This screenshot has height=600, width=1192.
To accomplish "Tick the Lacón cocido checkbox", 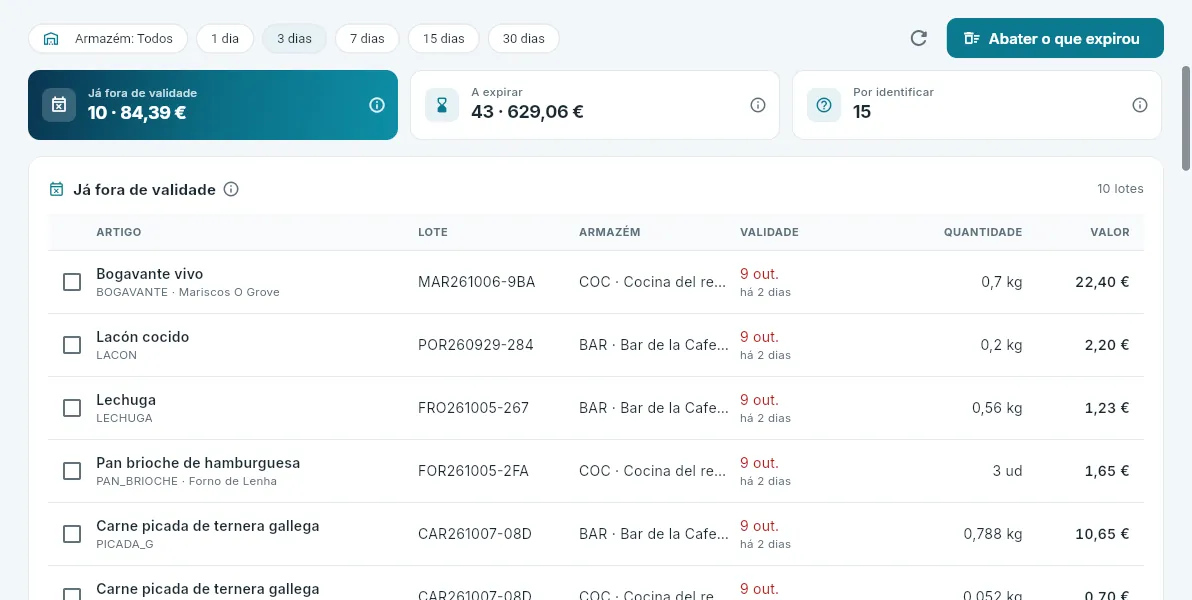I will click(x=71, y=345).
